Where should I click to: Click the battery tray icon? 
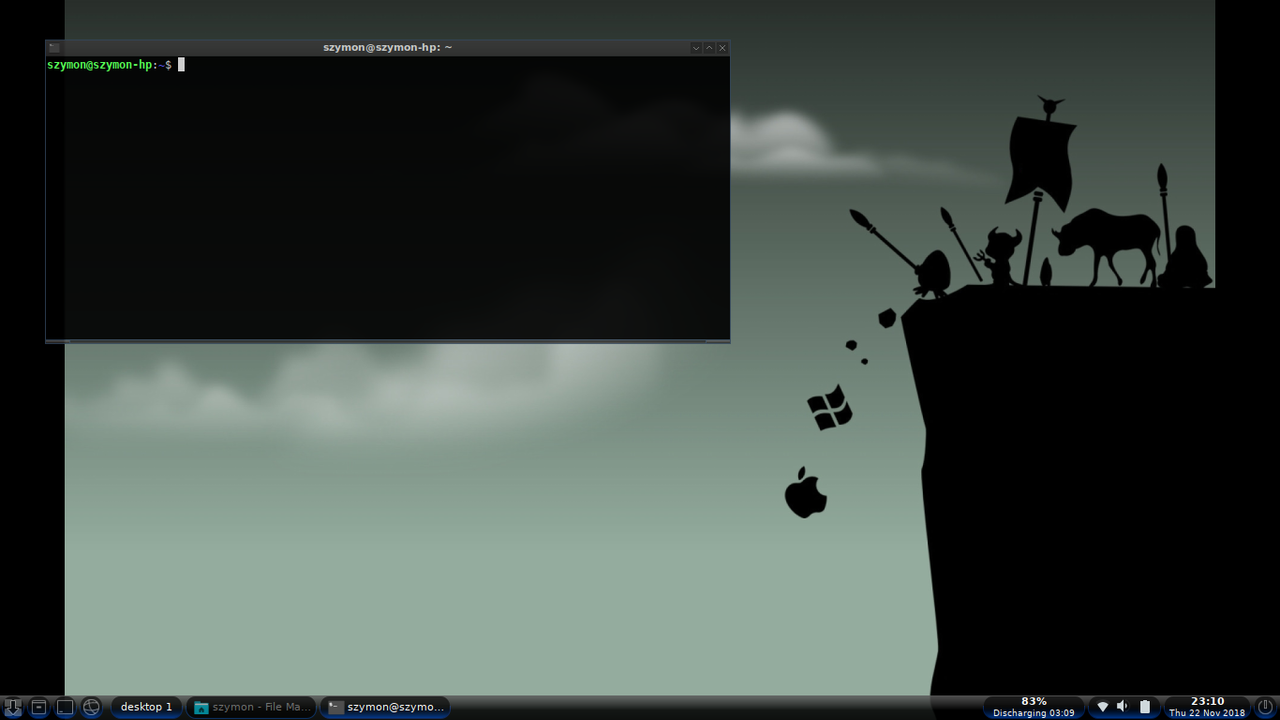pyautogui.click(x=1145, y=707)
